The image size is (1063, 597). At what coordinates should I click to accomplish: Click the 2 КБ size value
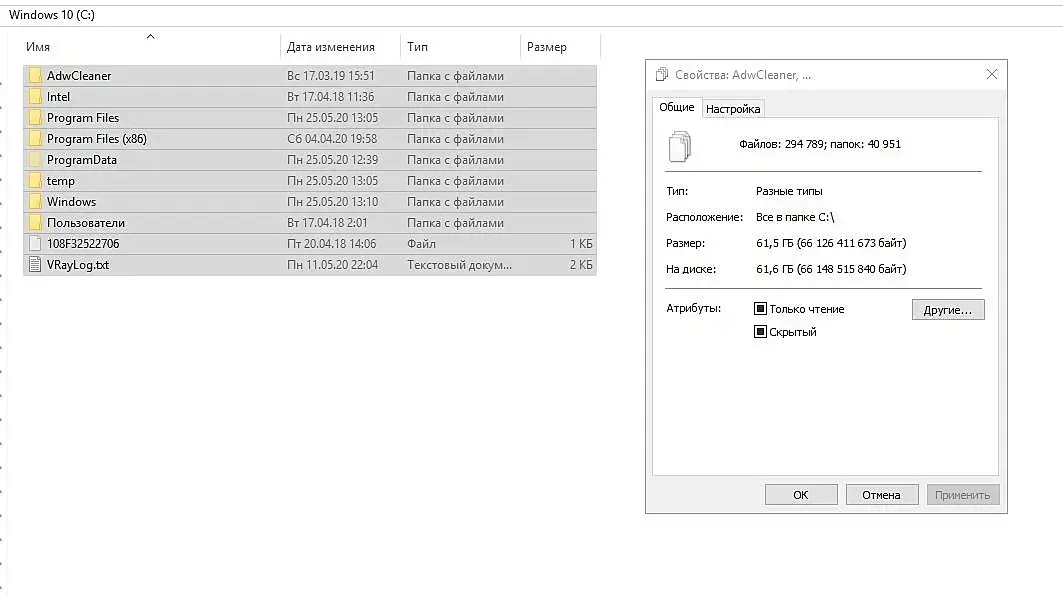581,264
